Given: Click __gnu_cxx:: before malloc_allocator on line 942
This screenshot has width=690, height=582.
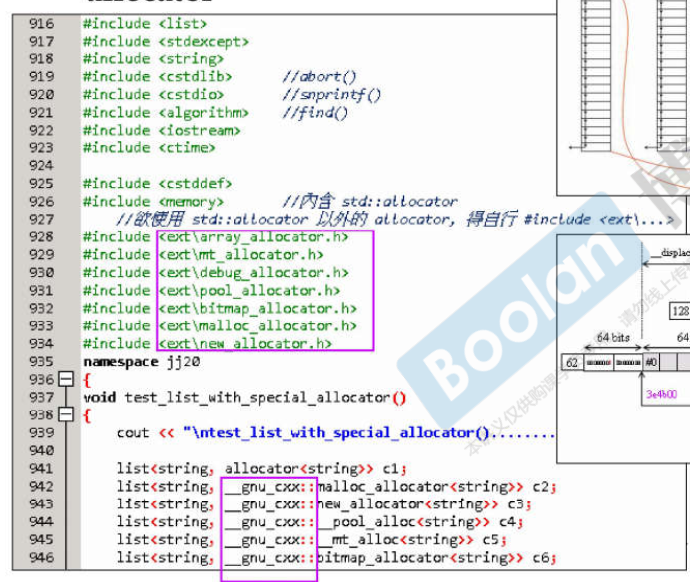Looking at the screenshot, I should tap(269, 487).
